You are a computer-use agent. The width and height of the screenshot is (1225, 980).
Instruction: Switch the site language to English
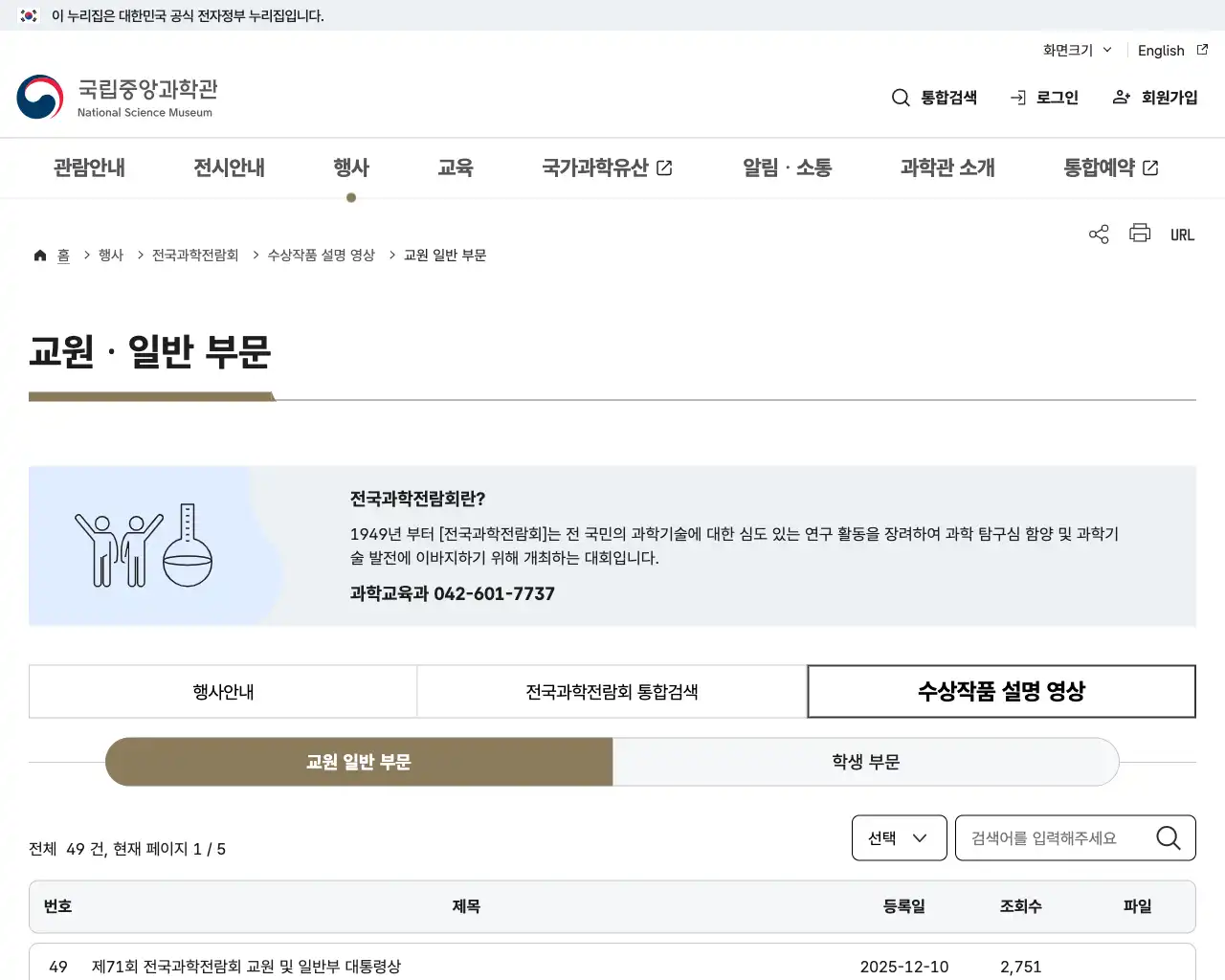tap(1161, 50)
